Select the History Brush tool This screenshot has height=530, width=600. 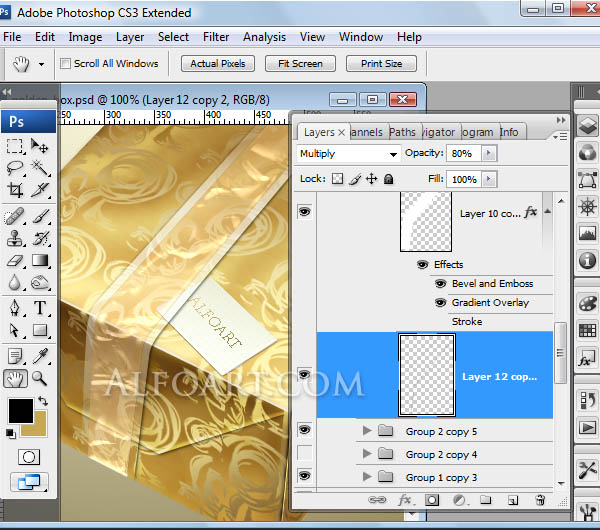coord(40,238)
